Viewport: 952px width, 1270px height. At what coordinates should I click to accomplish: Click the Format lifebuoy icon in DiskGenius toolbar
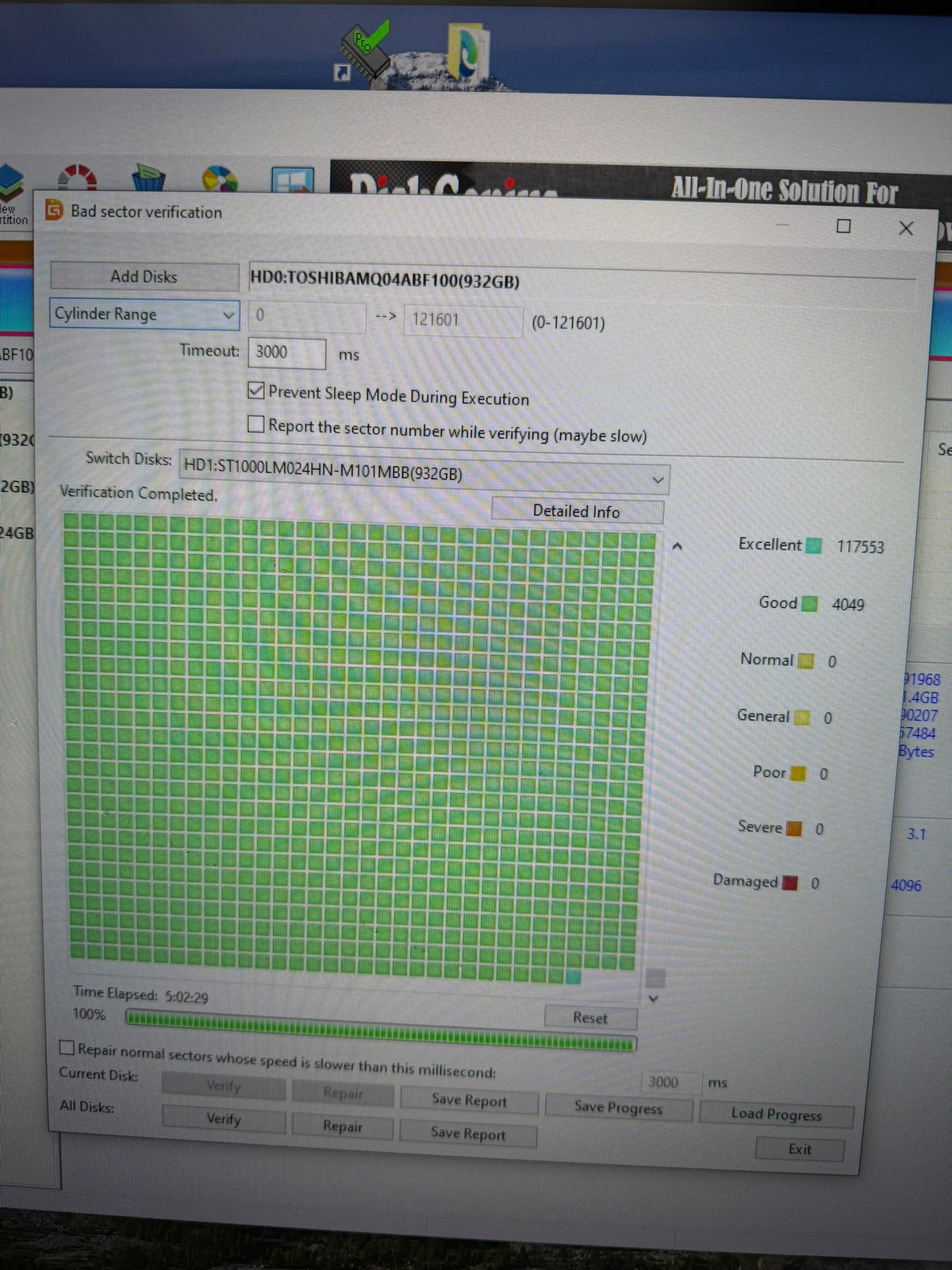pos(77,177)
